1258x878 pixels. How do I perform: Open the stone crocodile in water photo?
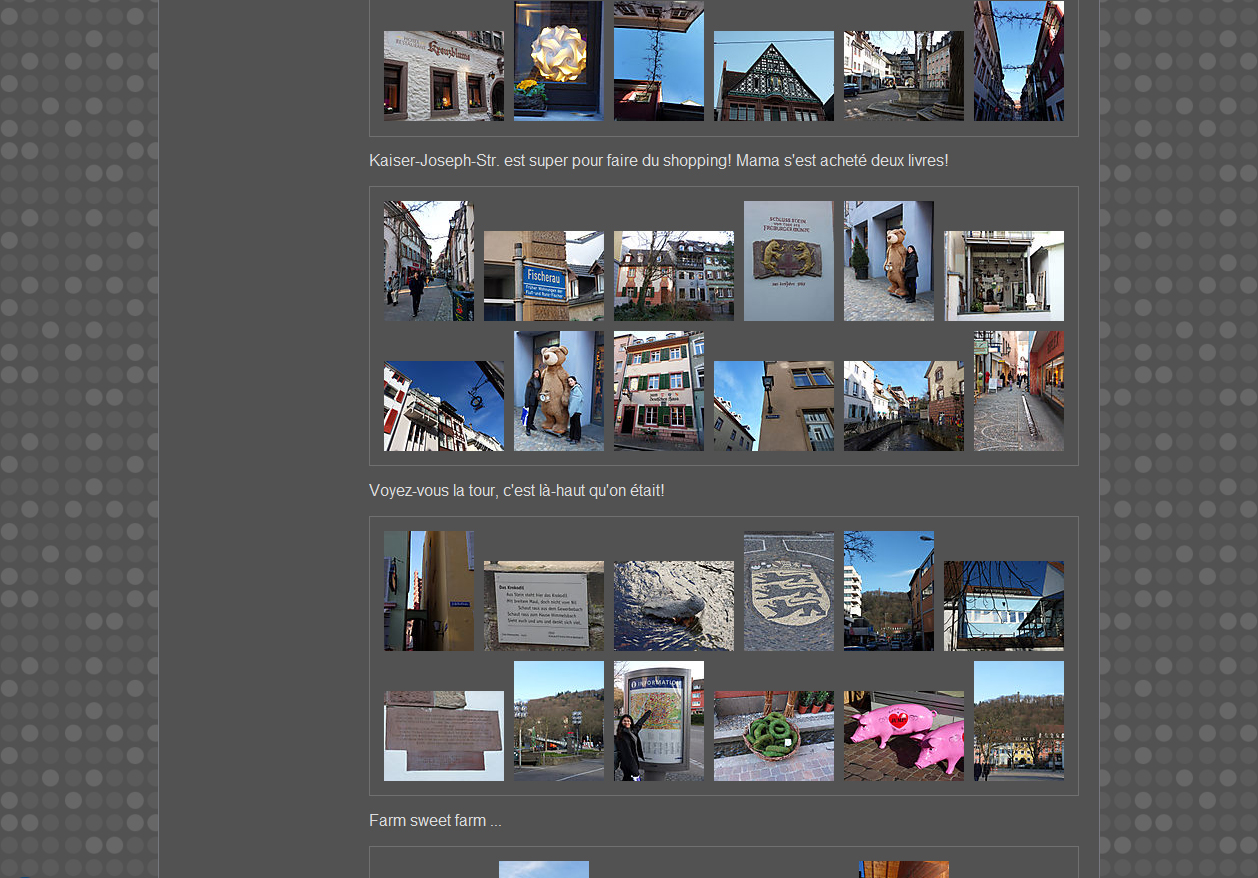pos(673,606)
